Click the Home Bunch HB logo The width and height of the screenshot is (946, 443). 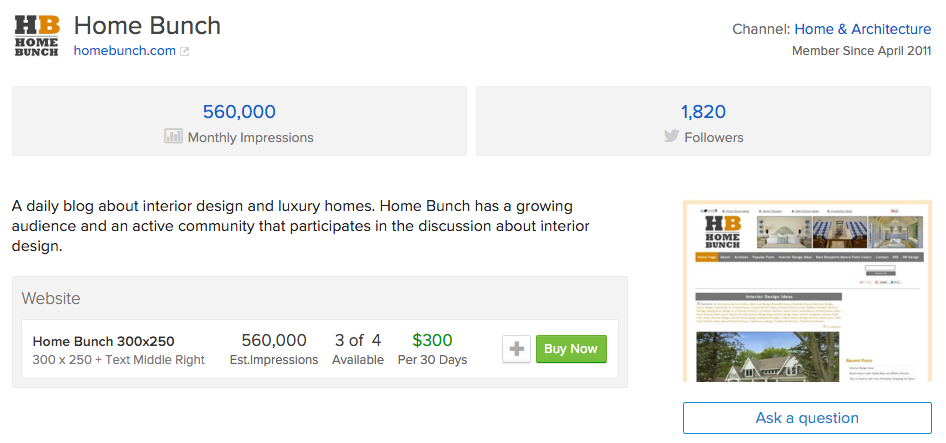point(36,35)
